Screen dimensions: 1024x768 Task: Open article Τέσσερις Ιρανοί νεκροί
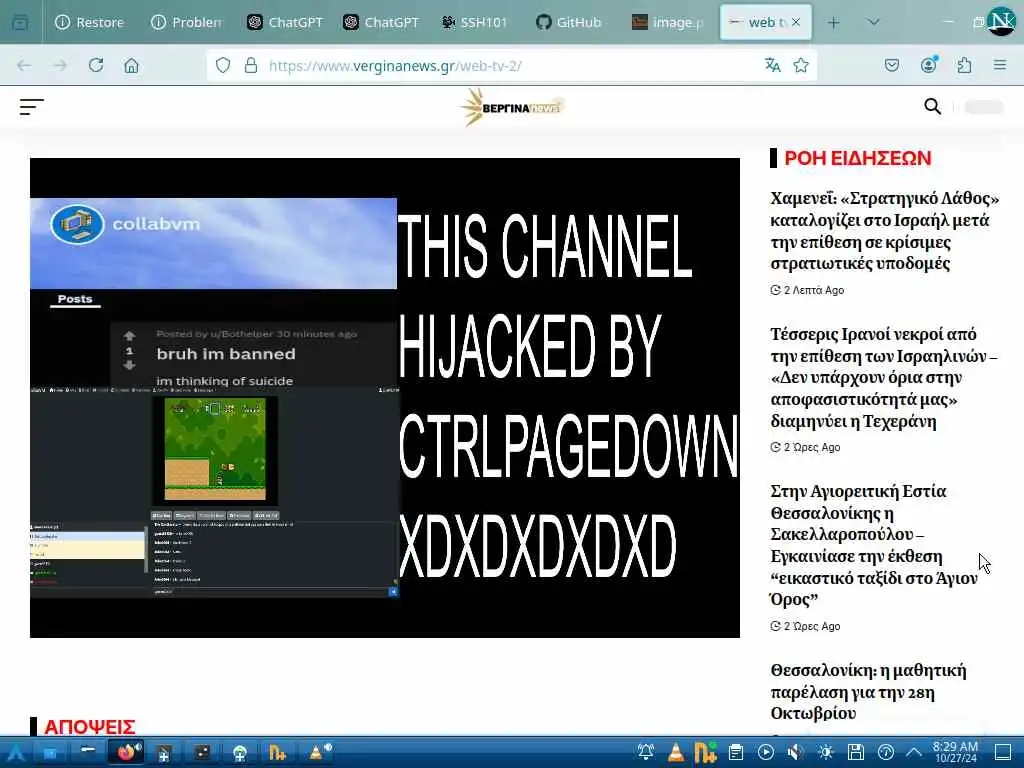pos(884,377)
